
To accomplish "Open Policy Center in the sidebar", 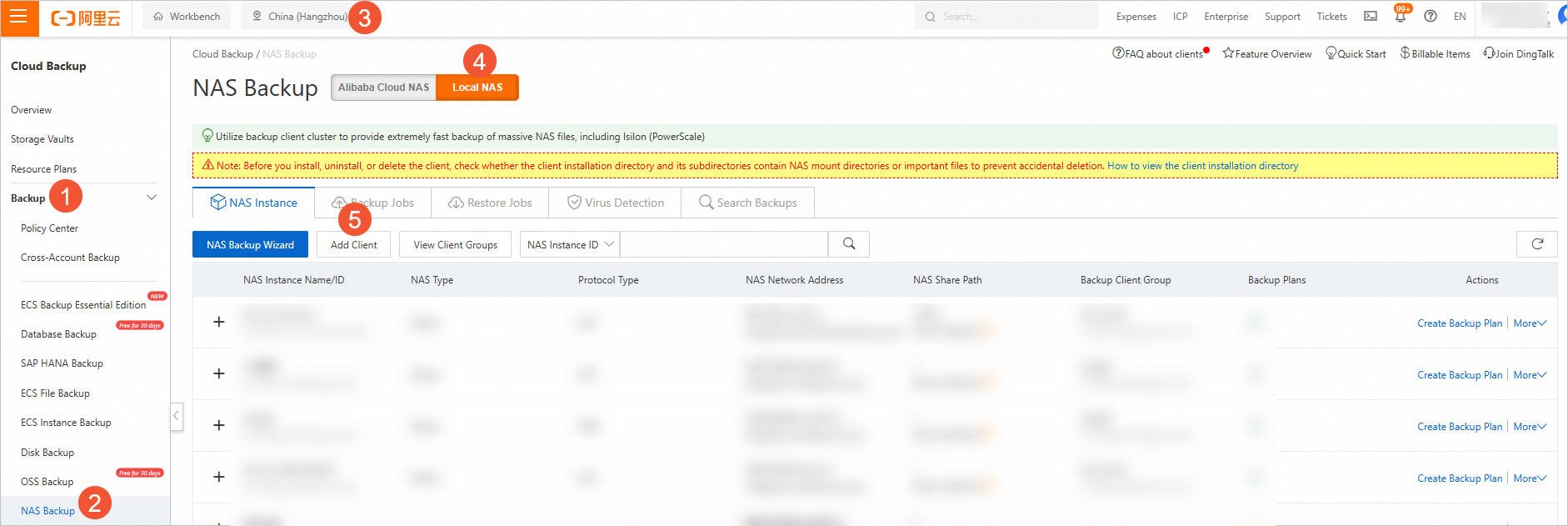I will click(x=49, y=228).
